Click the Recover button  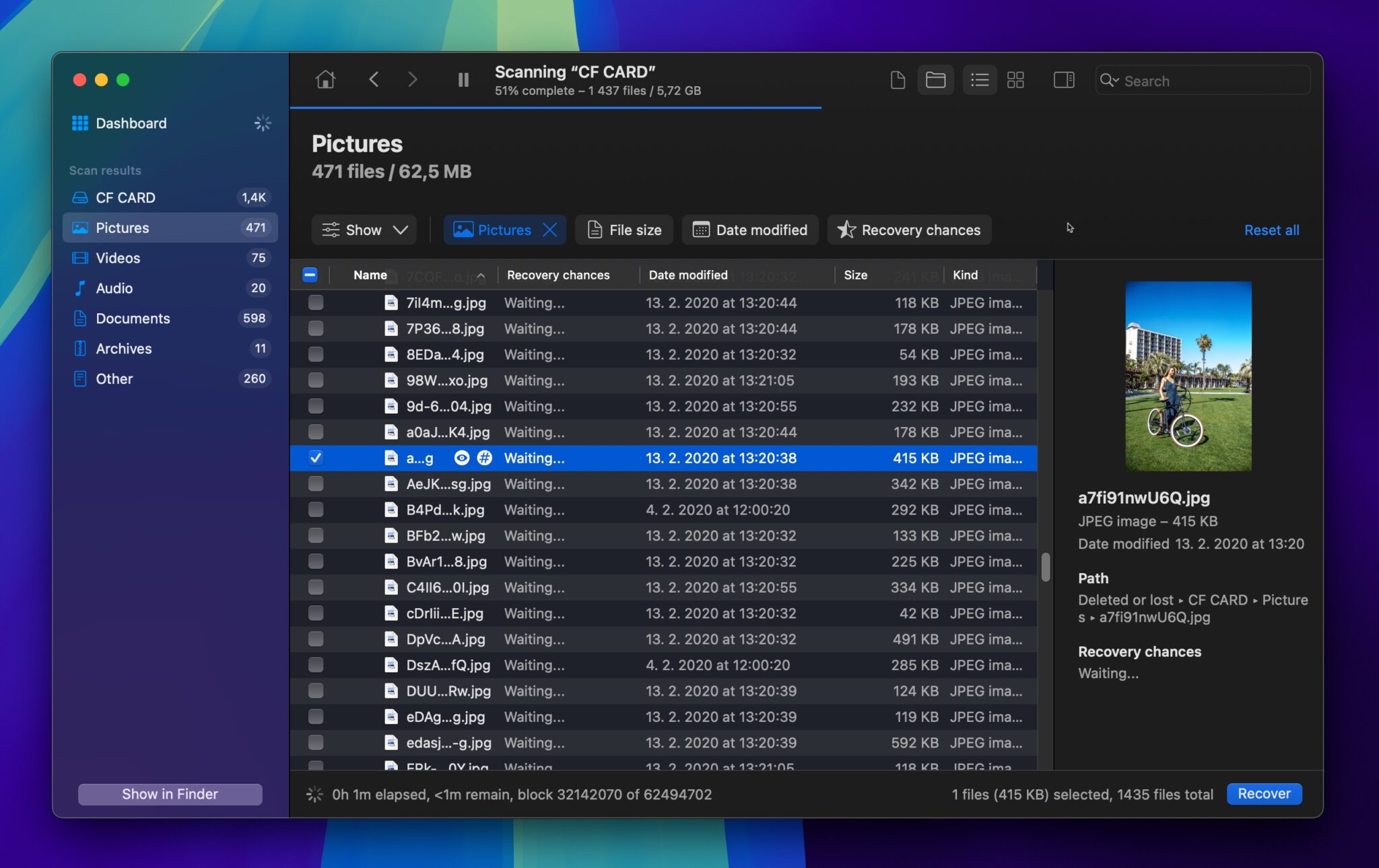tap(1264, 794)
